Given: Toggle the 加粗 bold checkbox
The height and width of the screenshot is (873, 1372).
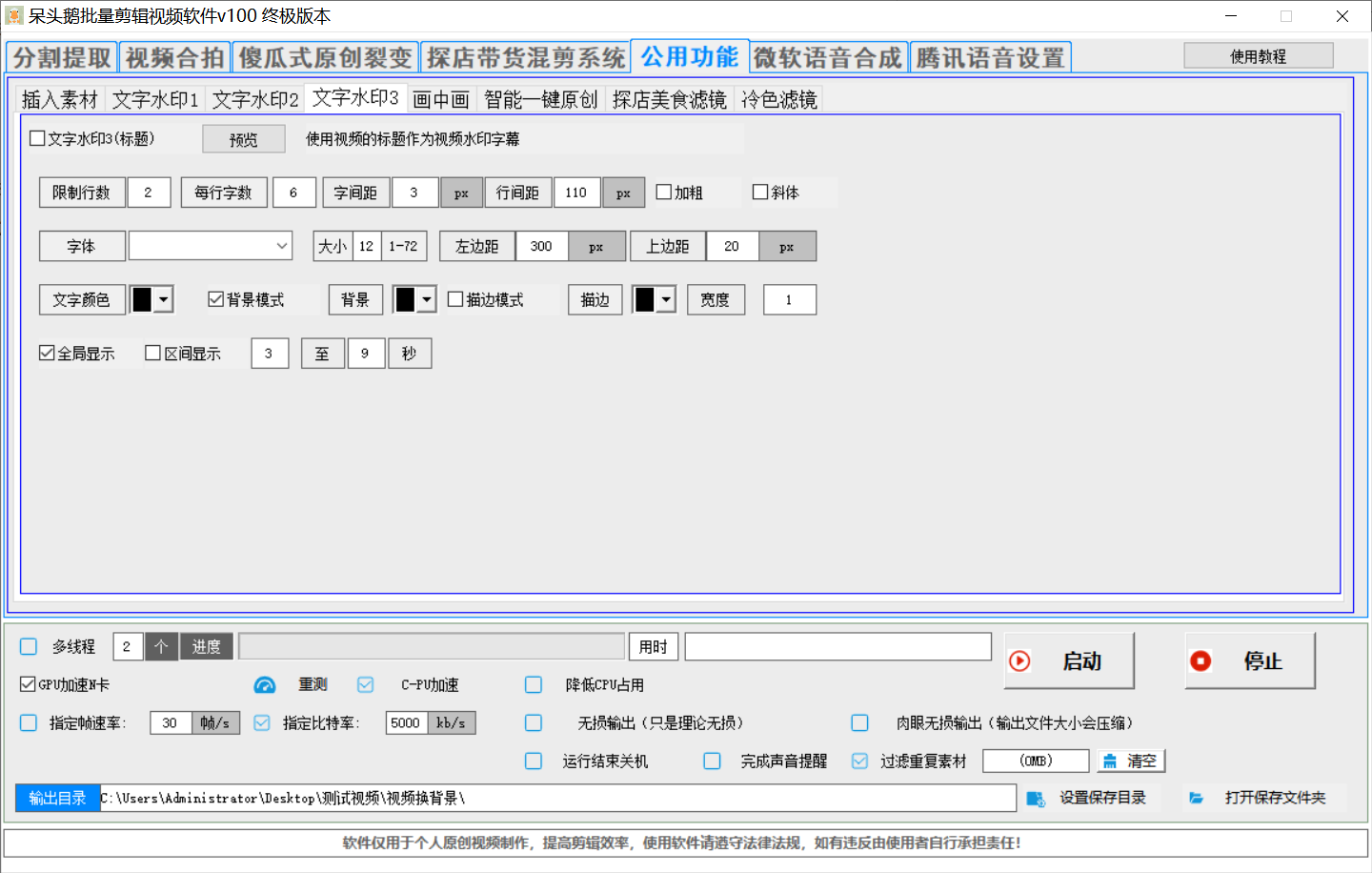Looking at the screenshot, I should [664, 192].
